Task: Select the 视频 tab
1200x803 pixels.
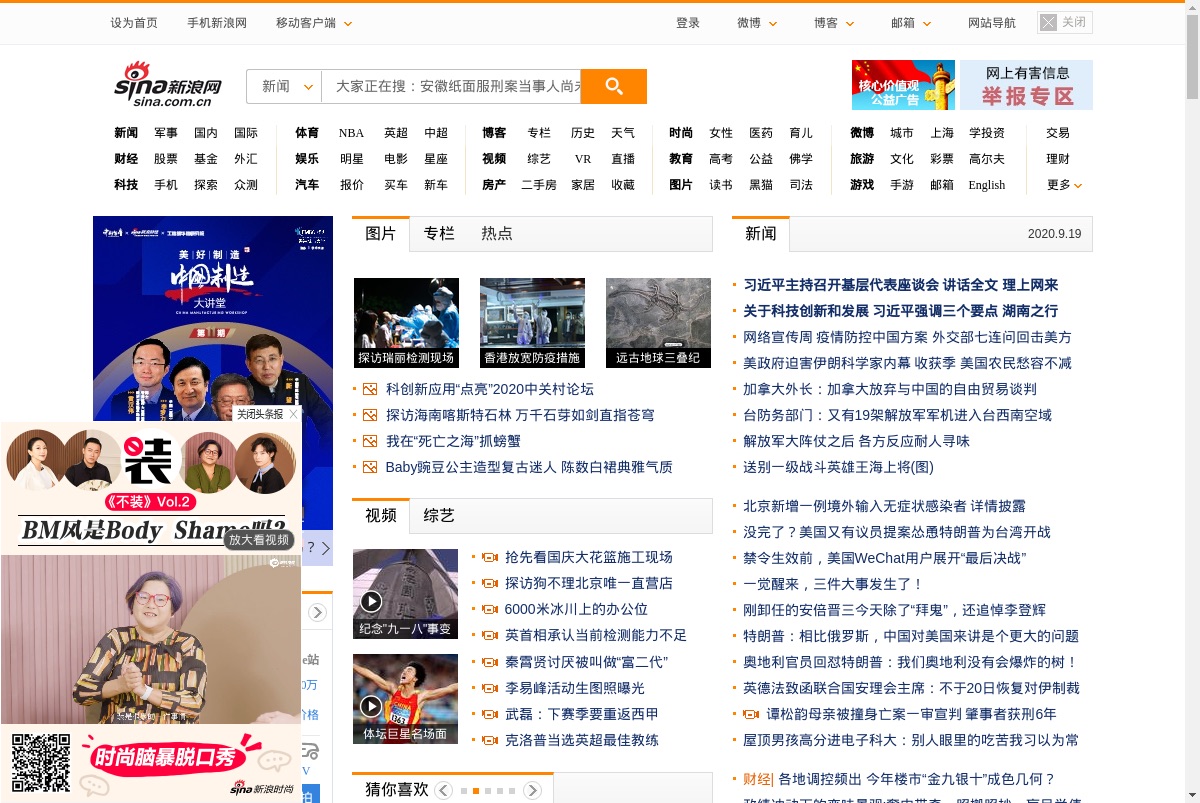Action: (x=381, y=515)
